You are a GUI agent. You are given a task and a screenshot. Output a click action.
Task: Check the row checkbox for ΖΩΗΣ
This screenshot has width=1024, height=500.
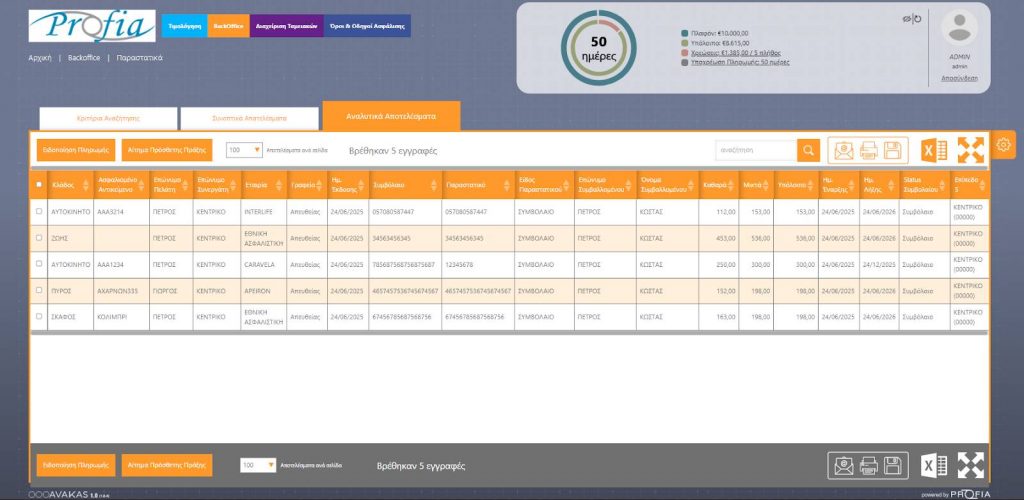pos(39,239)
